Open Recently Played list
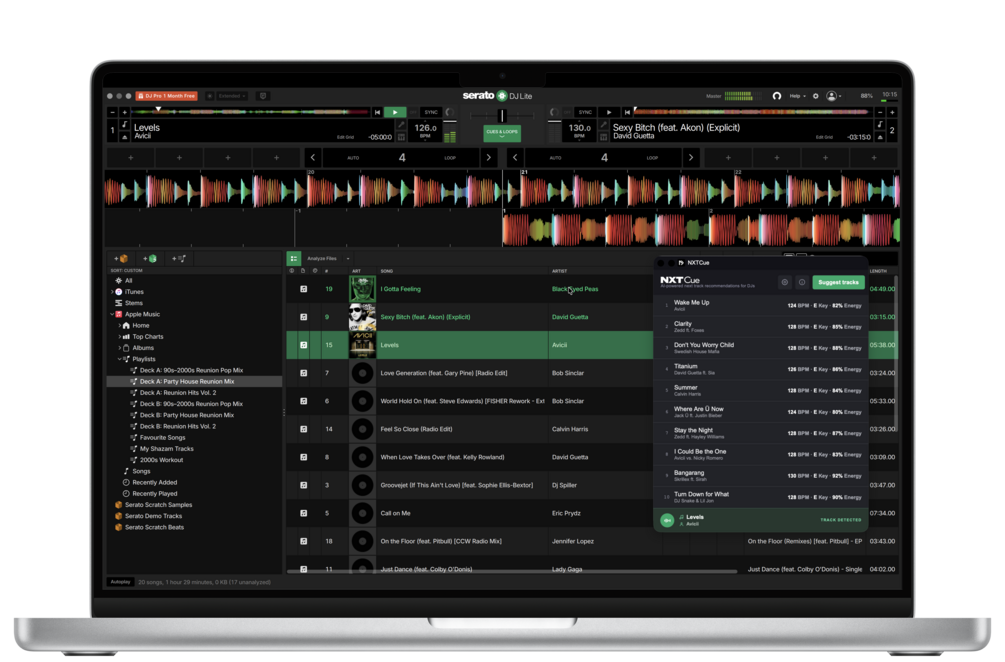 coord(154,494)
